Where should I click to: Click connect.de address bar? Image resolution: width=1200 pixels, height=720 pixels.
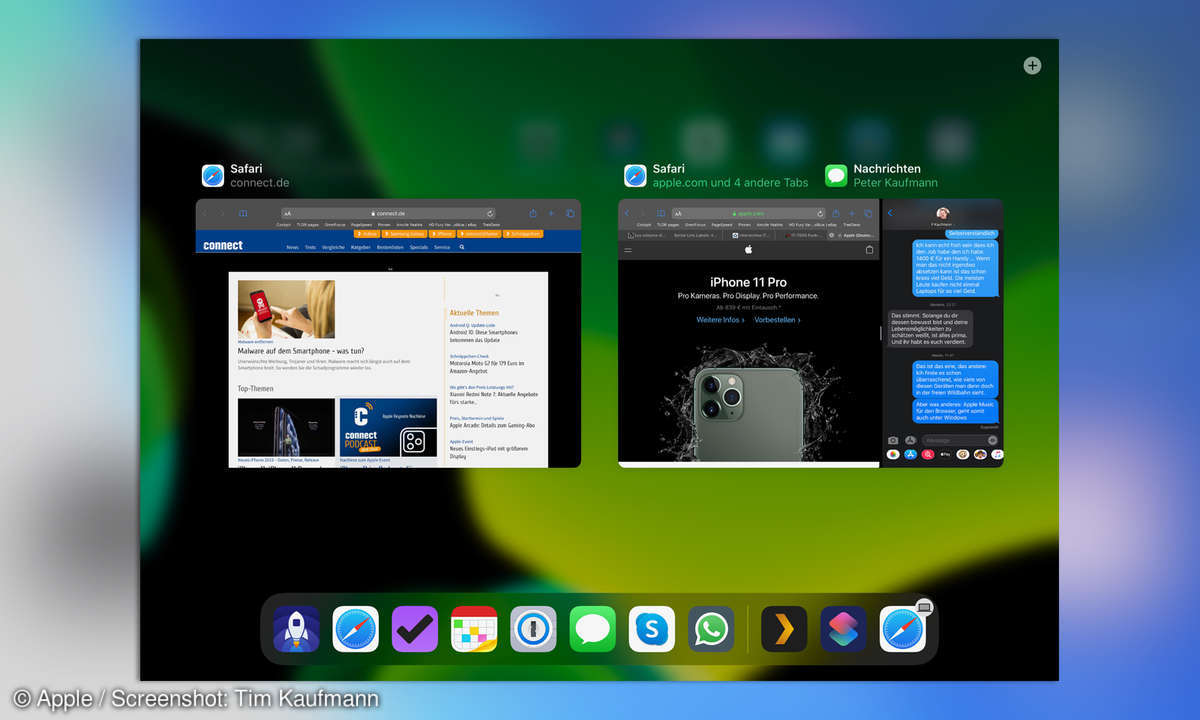[x=388, y=213]
